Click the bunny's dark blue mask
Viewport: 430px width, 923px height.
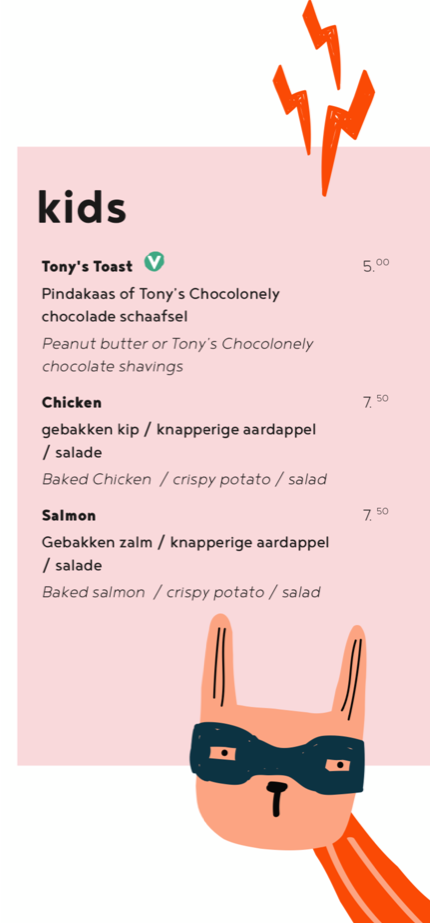[277, 753]
